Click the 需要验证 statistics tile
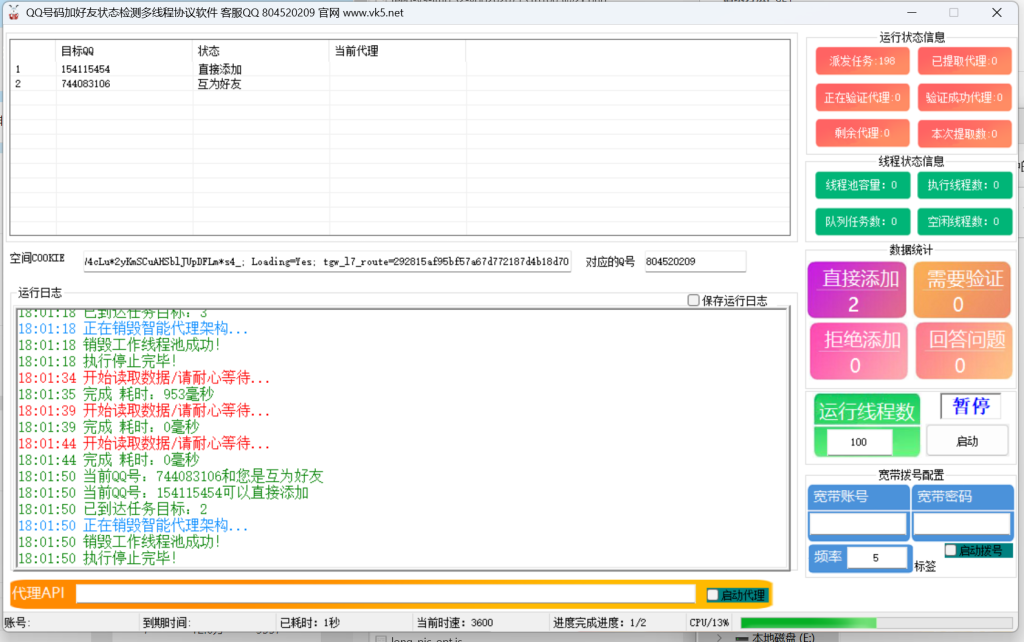1024x642 pixels. click(963, 290)
